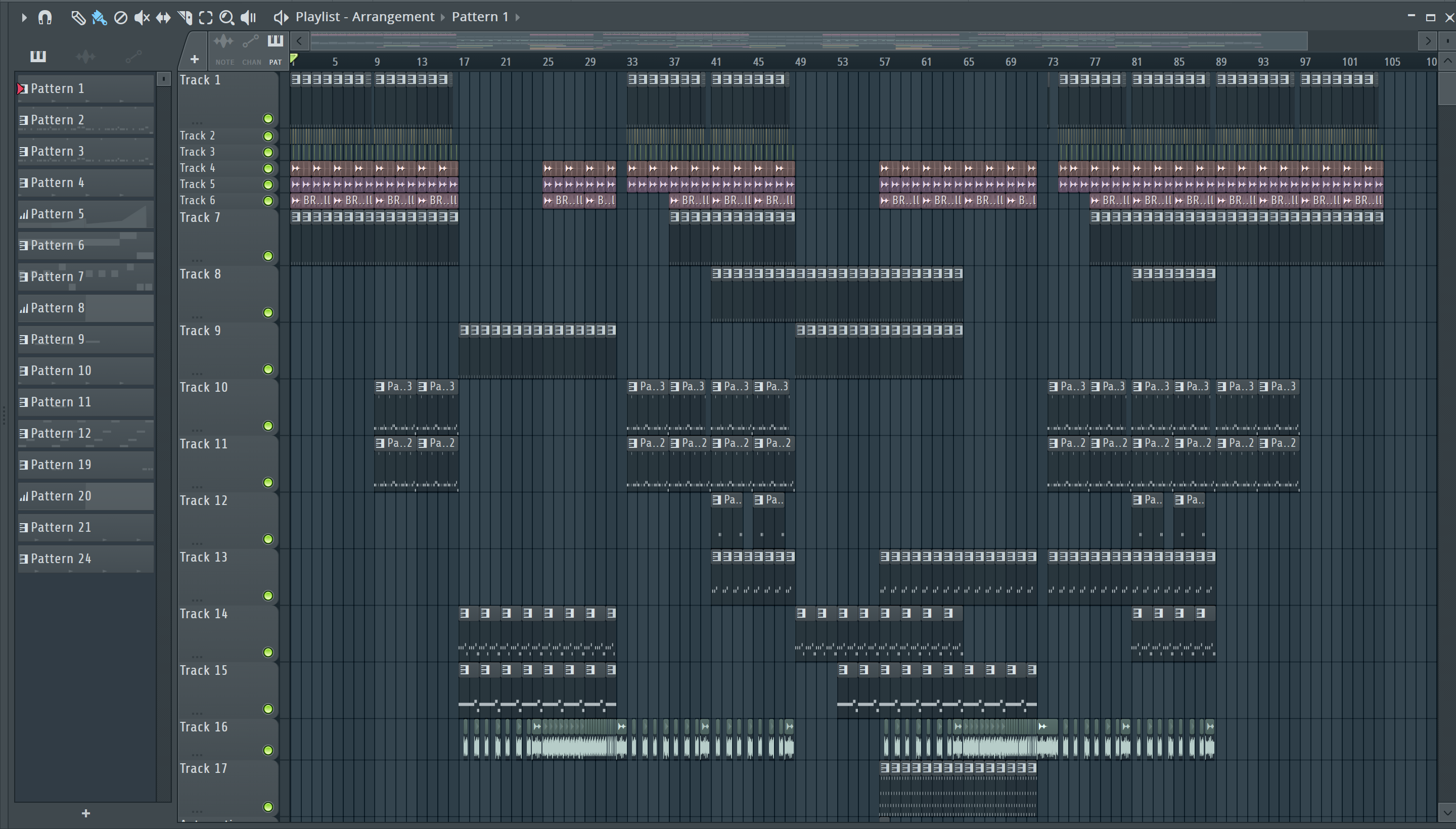Open the playlist options menu arrow
The height and width of the screenshot is (829, 1456).
(x=23, y=18)
